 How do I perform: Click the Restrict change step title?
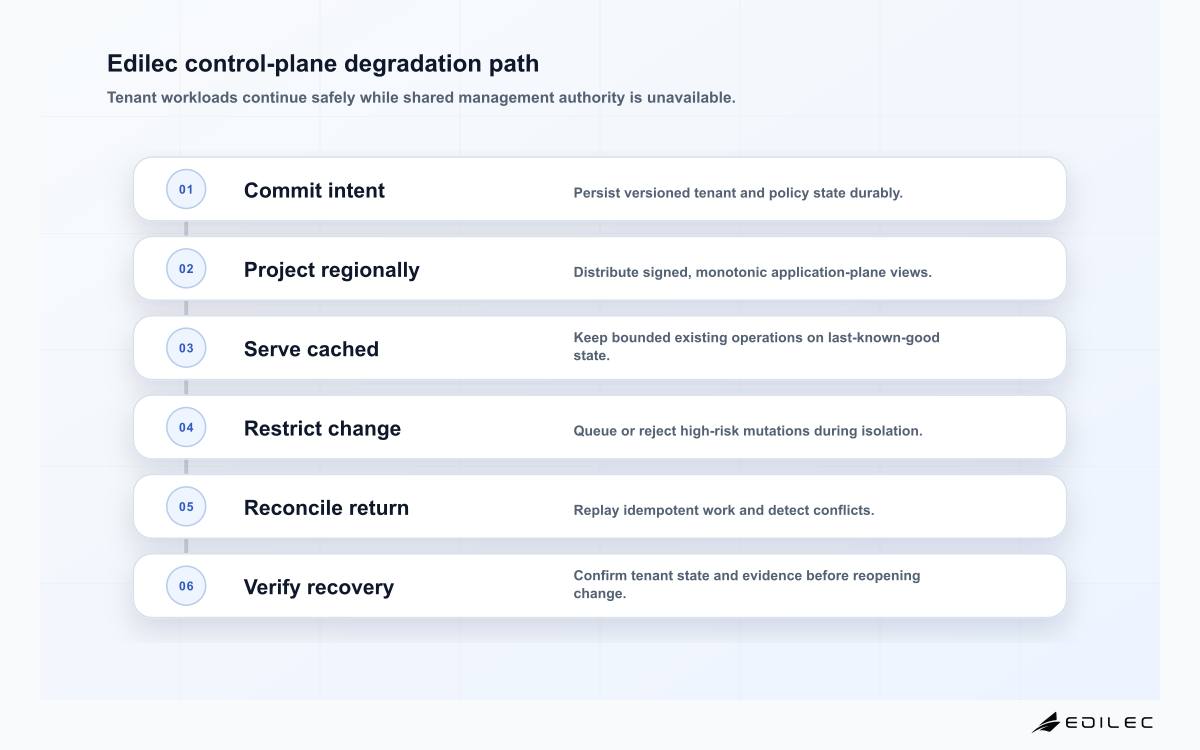pyautogui.click(x=322, y=428)
